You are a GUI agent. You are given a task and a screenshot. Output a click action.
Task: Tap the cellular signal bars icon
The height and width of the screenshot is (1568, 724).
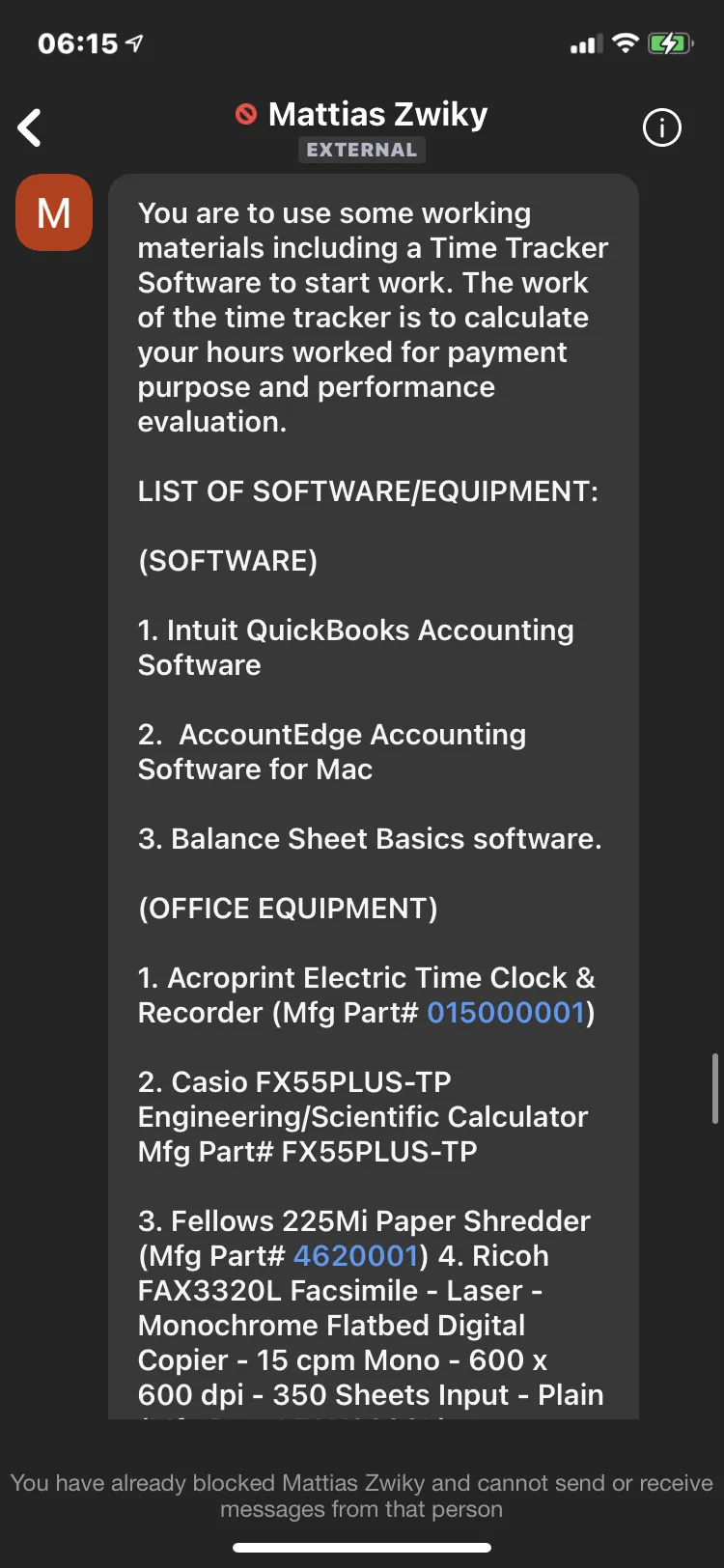tap(586, 44)
